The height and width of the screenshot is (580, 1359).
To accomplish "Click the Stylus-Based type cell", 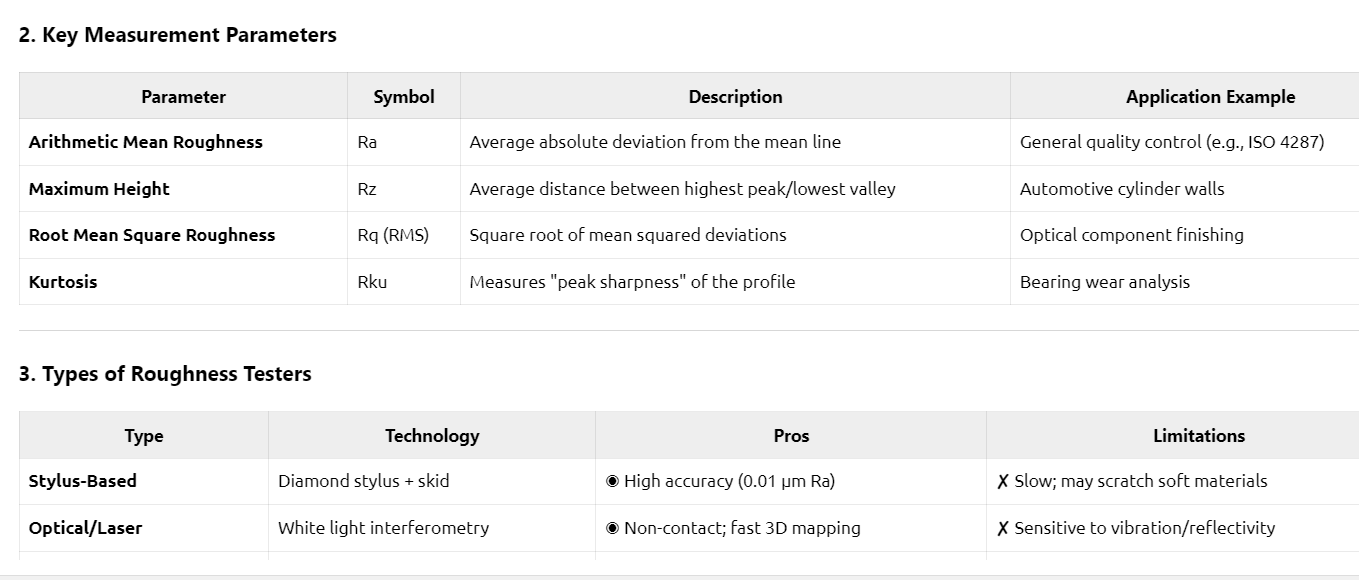I will [x=83, y=481].
